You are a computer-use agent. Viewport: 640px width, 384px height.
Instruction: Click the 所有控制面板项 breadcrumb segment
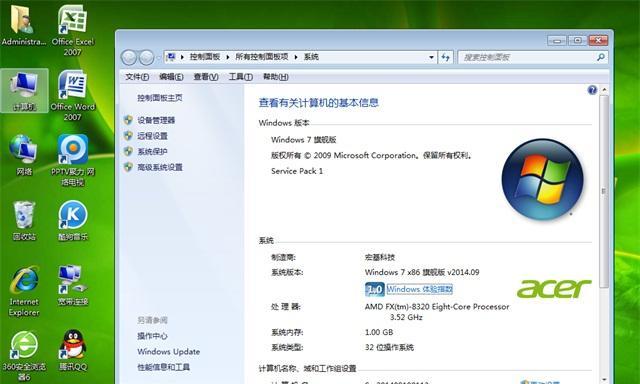pos(262,57)
